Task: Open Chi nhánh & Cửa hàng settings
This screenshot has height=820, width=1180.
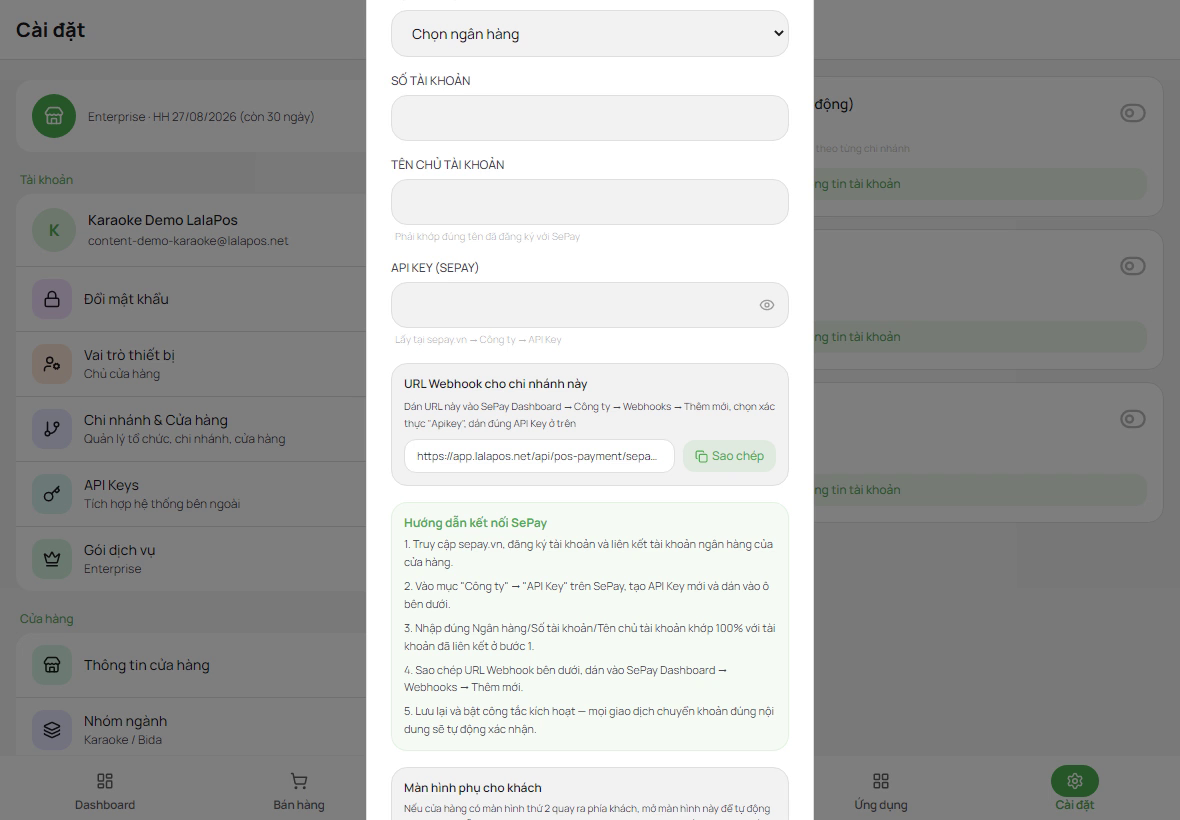Action: 191,429
